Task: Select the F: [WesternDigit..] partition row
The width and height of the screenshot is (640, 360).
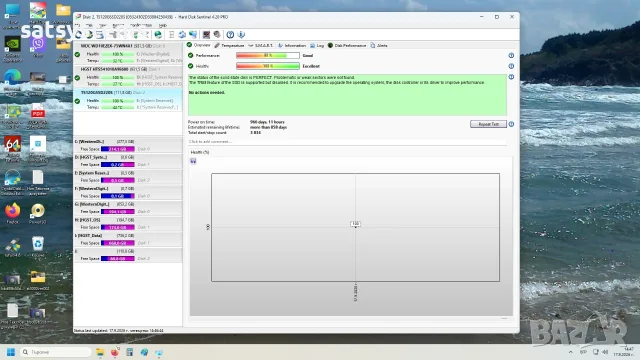Action: 128,192
